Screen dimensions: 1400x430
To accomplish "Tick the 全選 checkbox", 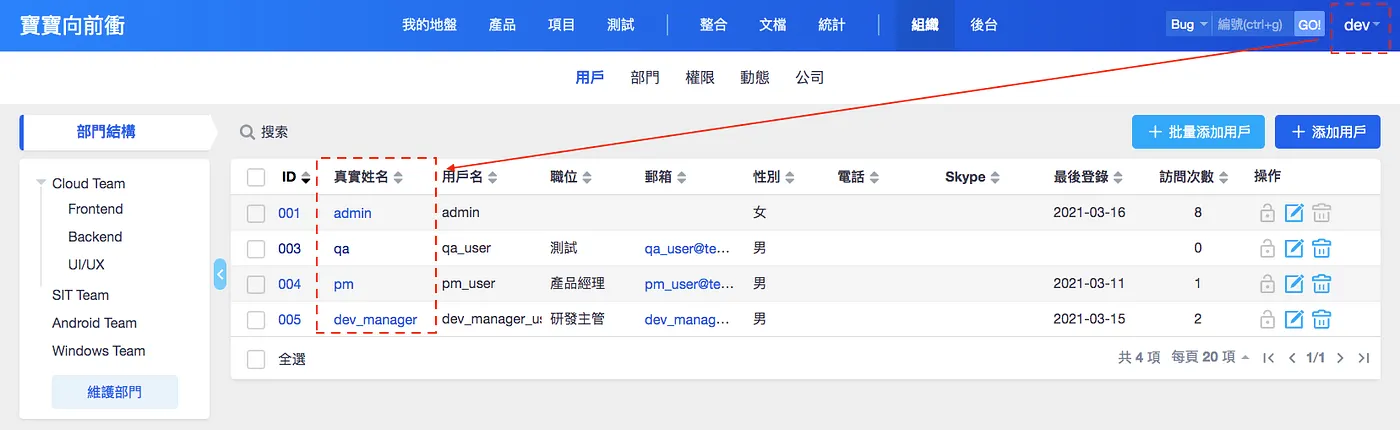I will pyautogui.click(x=256, y=359).
